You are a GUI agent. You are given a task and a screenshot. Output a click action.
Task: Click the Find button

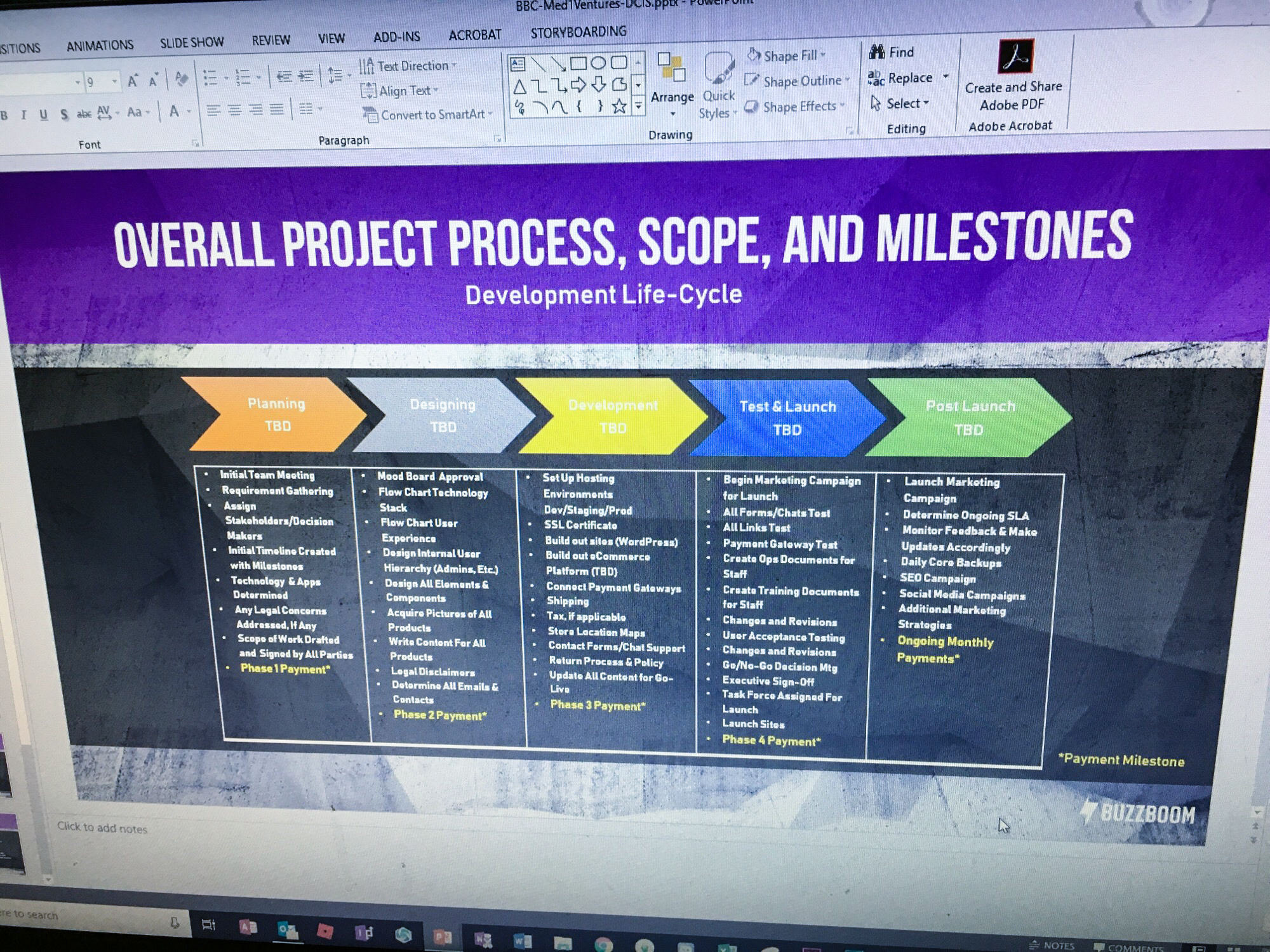892,52
